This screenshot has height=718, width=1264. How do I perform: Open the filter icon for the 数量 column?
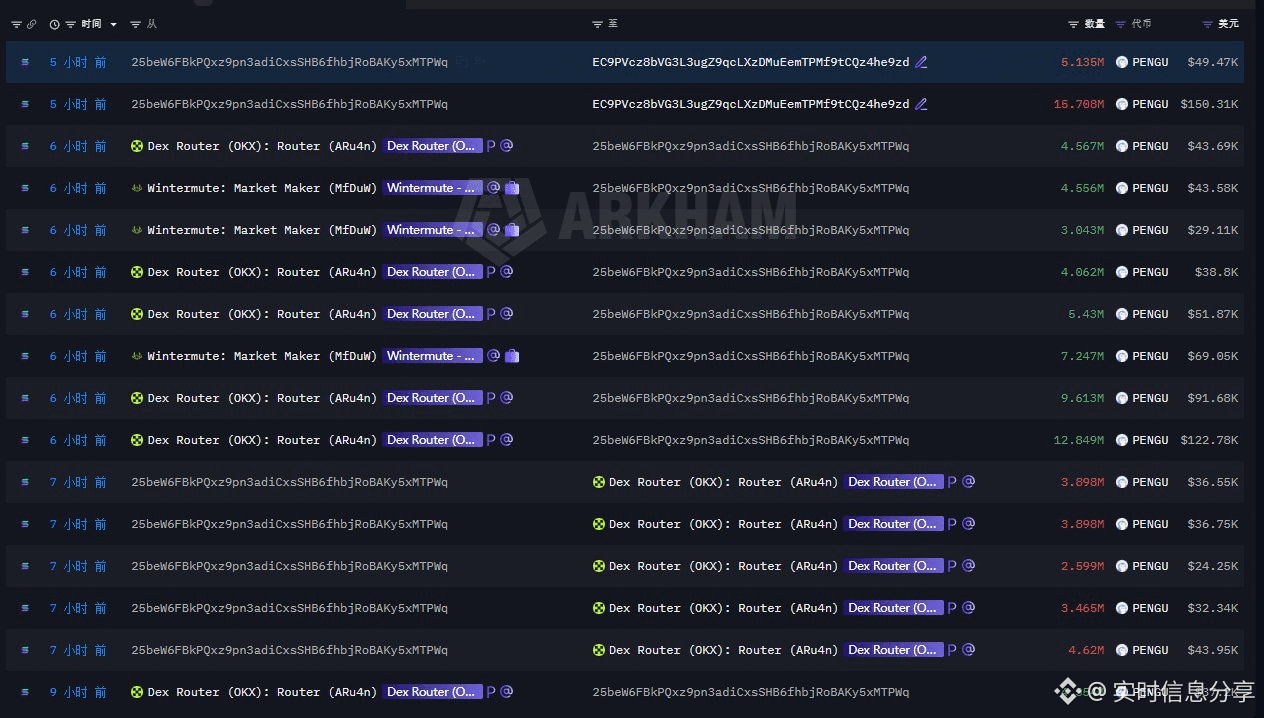(x=1074, y=24)
